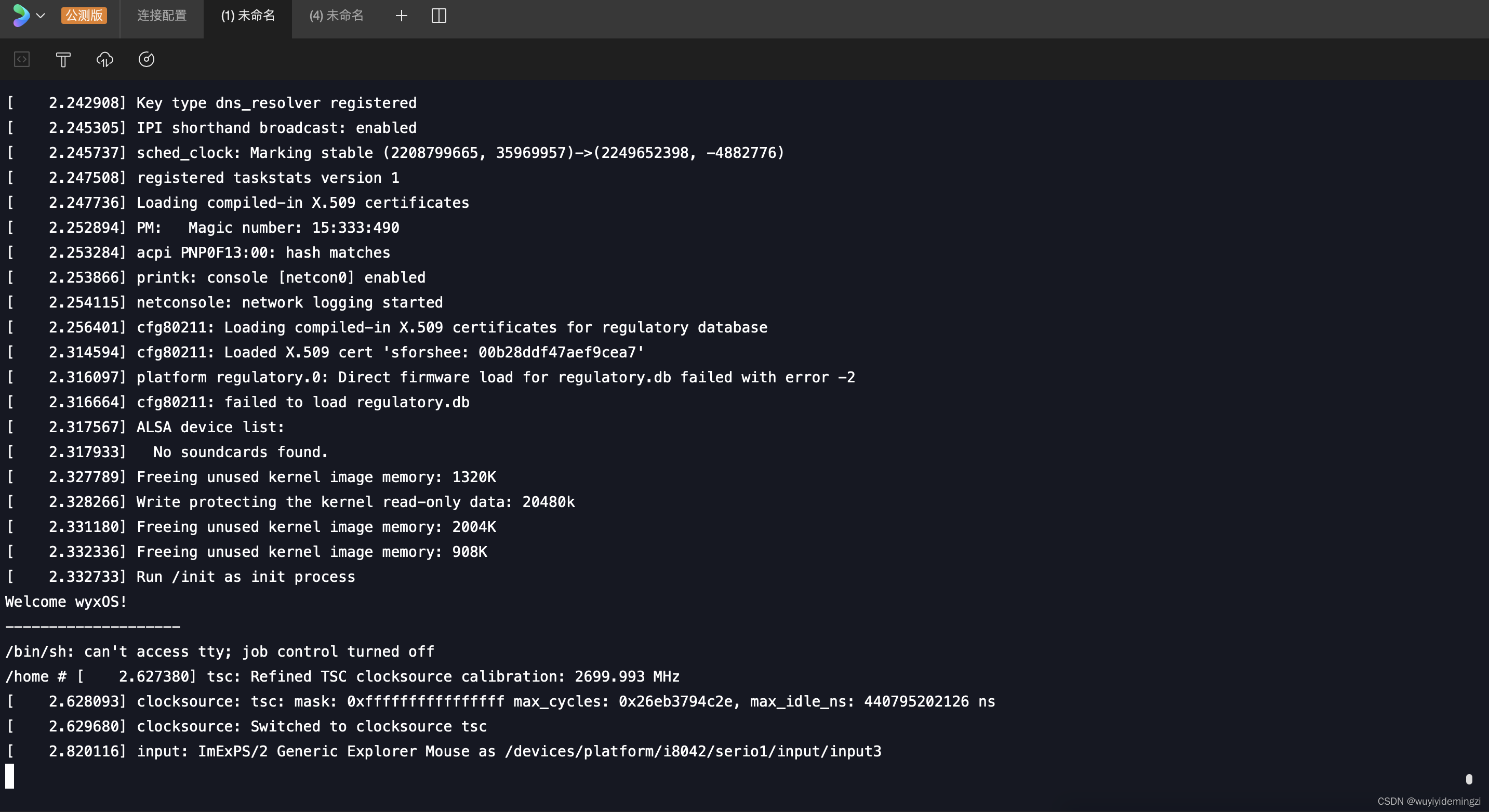Image resolution: width=1489 pixels, height=812 pixels.
Task: Switch to the (1) 未命名 tab
Action: [248, 16]
